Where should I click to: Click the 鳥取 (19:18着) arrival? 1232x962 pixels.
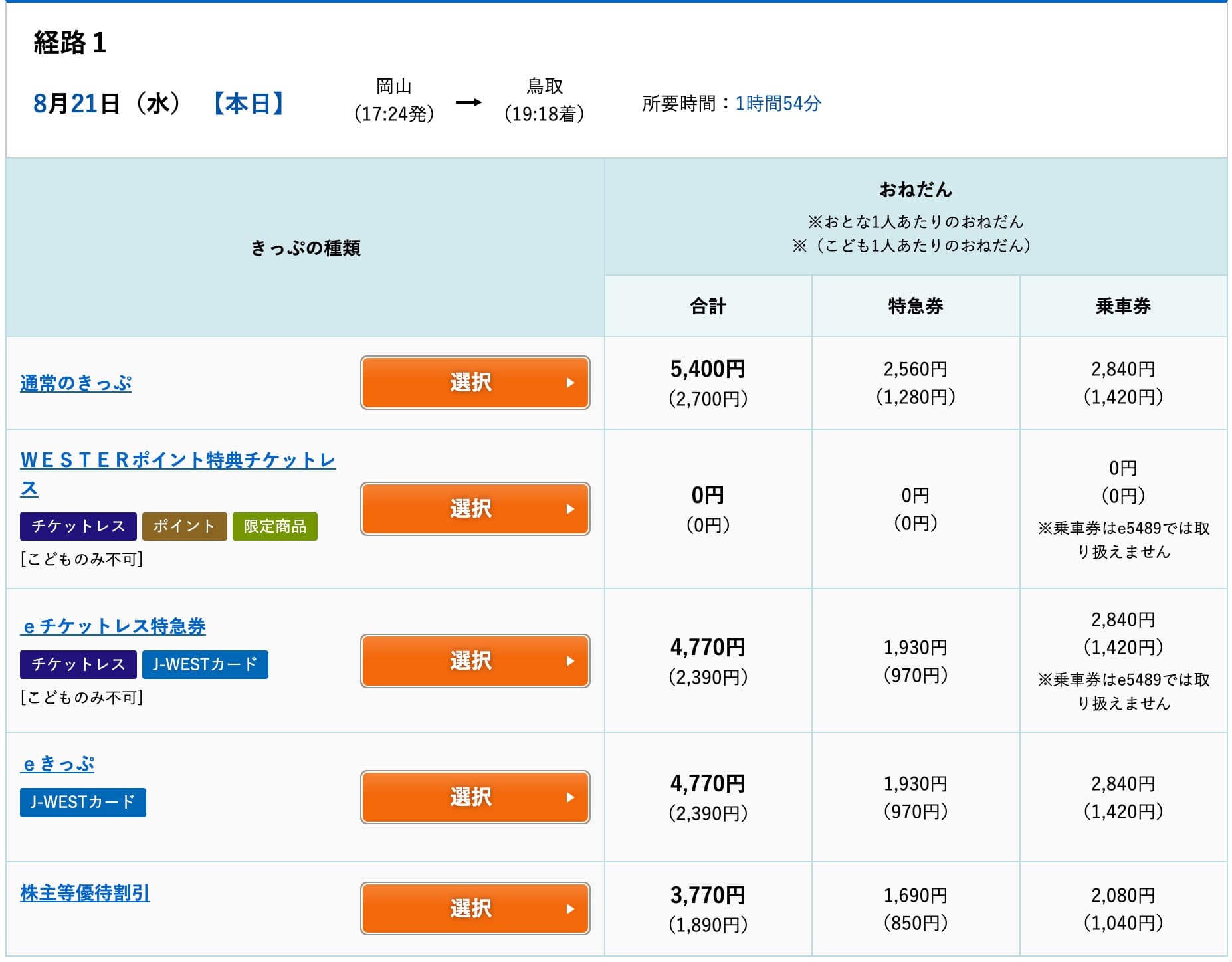click(544, 100)
